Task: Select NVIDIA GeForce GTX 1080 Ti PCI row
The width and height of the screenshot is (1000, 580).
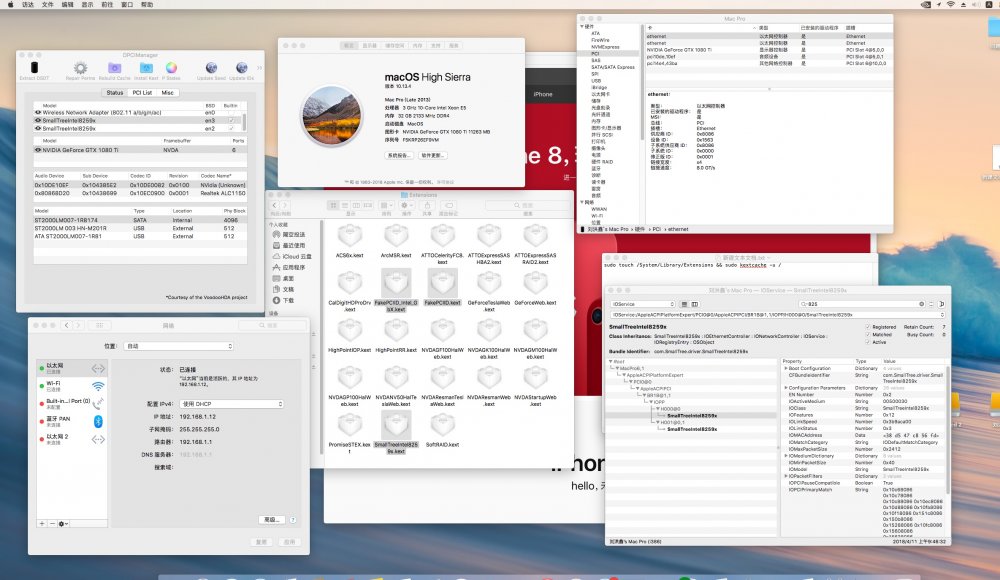Action: point(768,50)
